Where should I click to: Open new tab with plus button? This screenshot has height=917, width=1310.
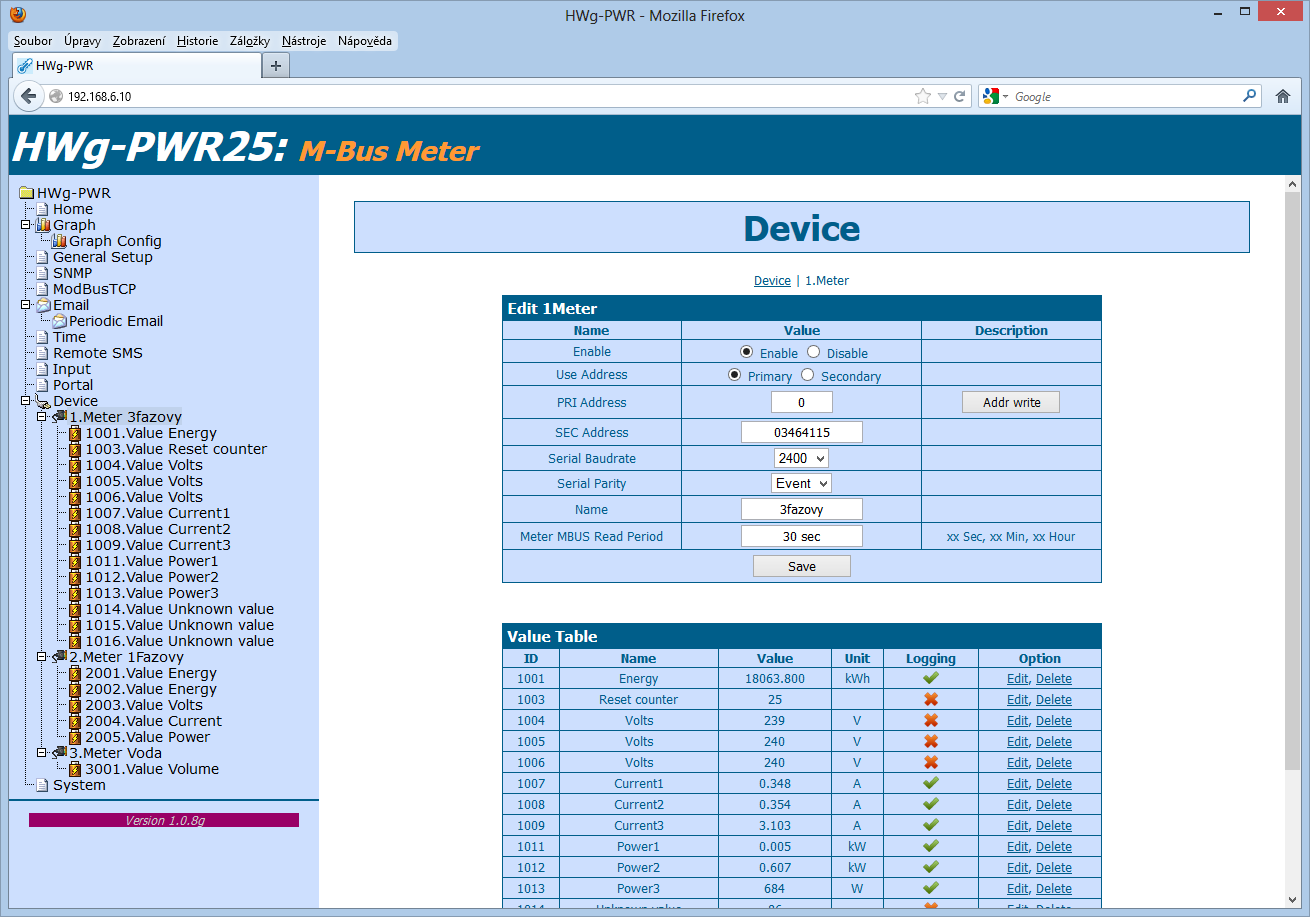tap(276, 65)
